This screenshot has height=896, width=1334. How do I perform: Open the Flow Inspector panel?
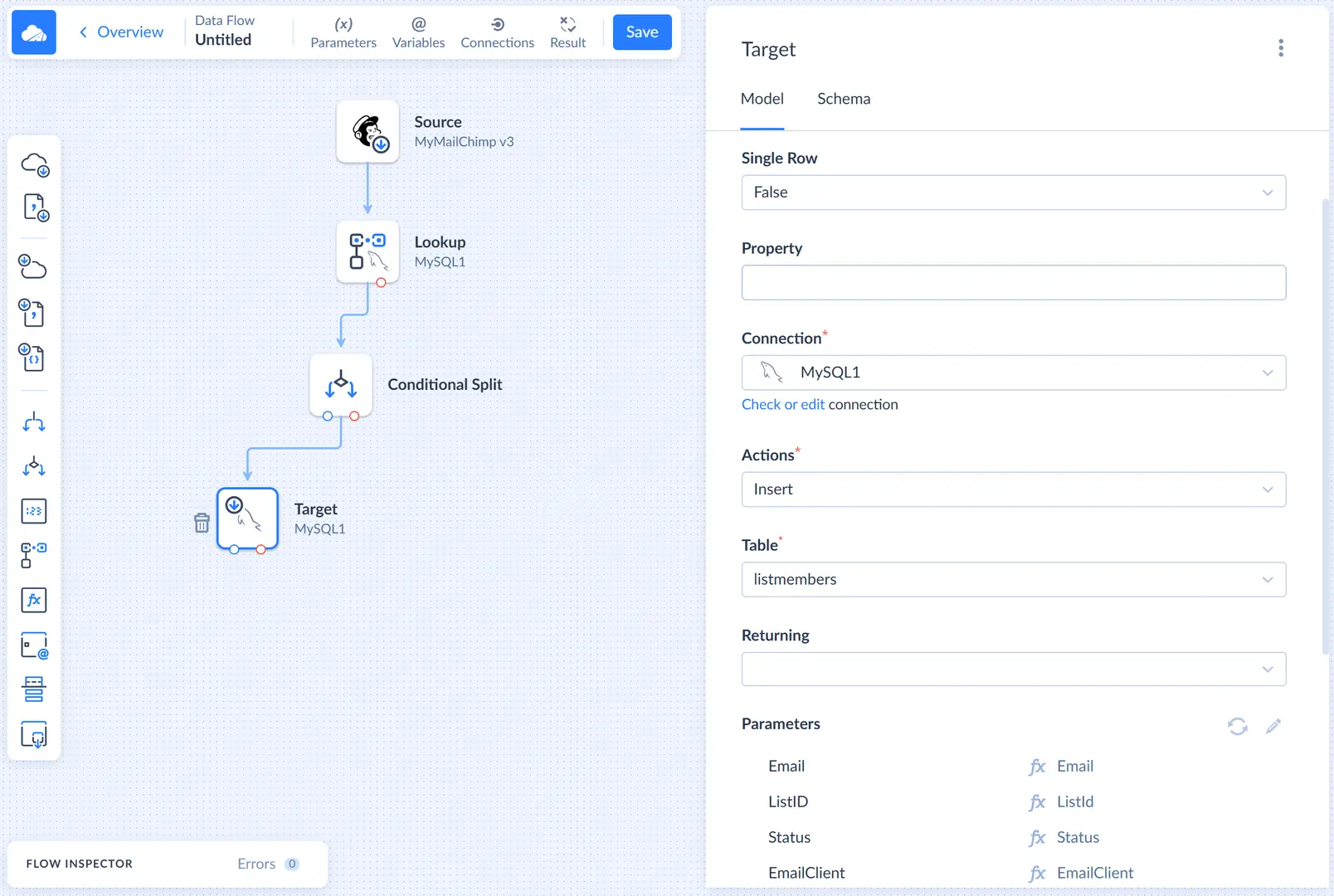(80, 864)
